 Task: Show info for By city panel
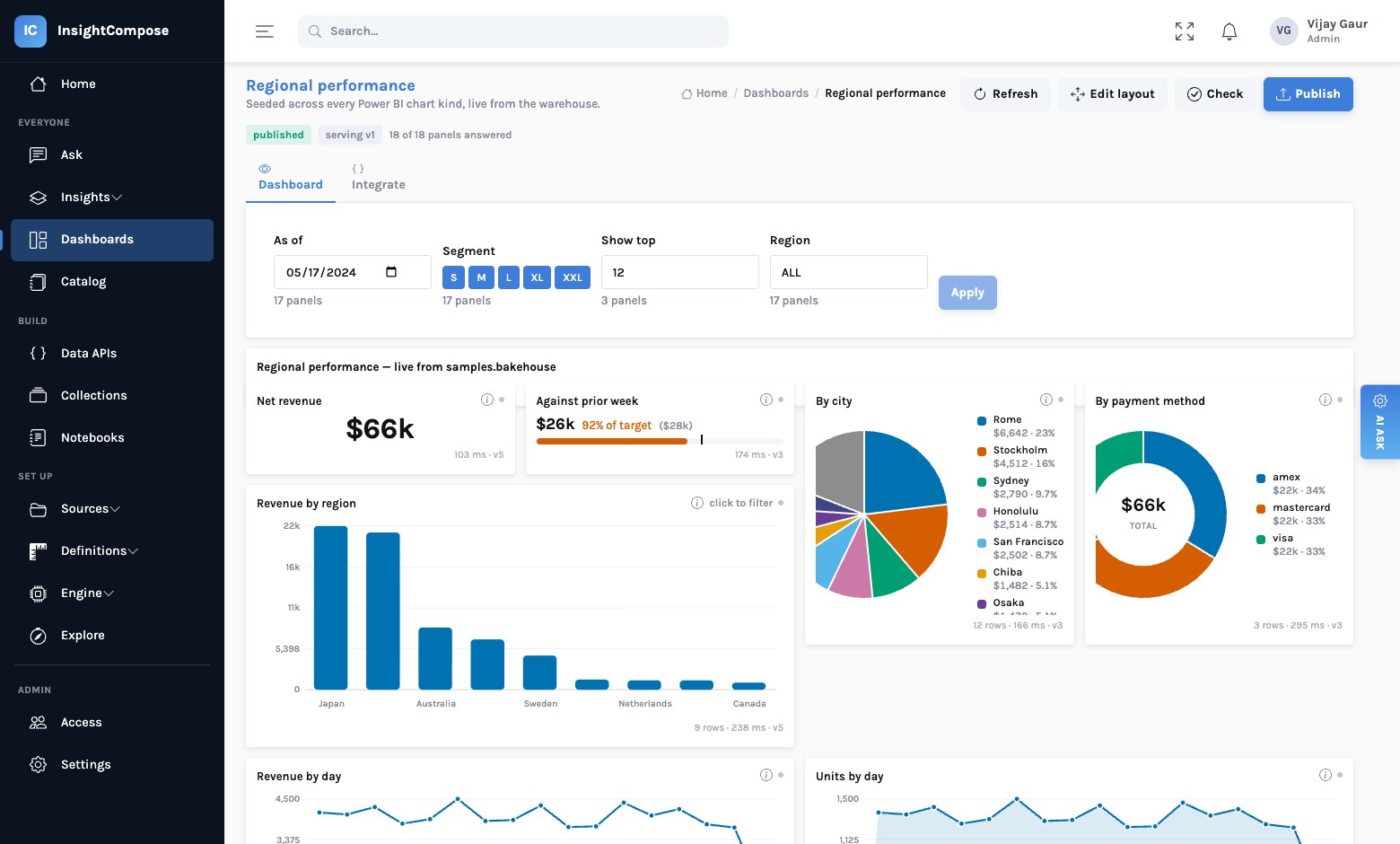click(x=1046, y=400)
